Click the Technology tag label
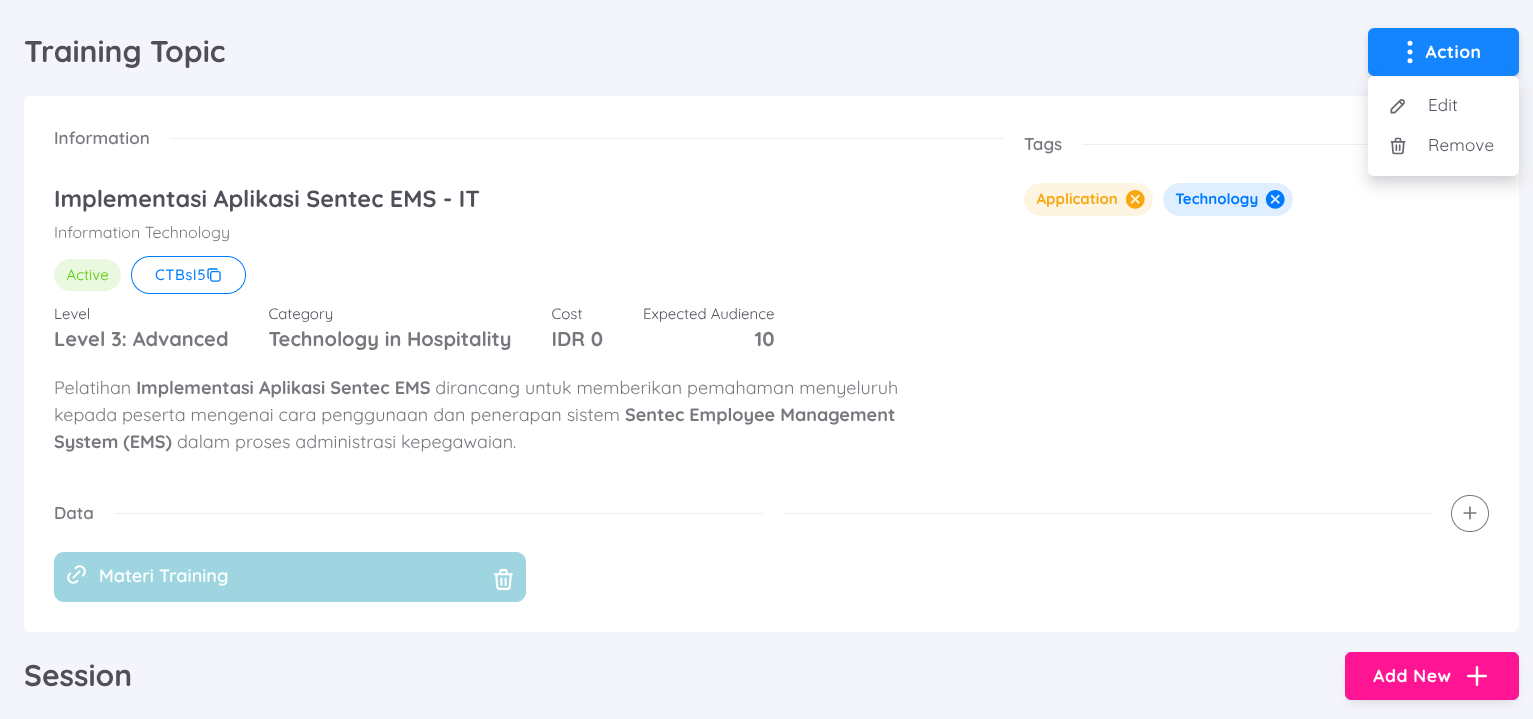This screenshot has width=1533, height=719. 1216,199
